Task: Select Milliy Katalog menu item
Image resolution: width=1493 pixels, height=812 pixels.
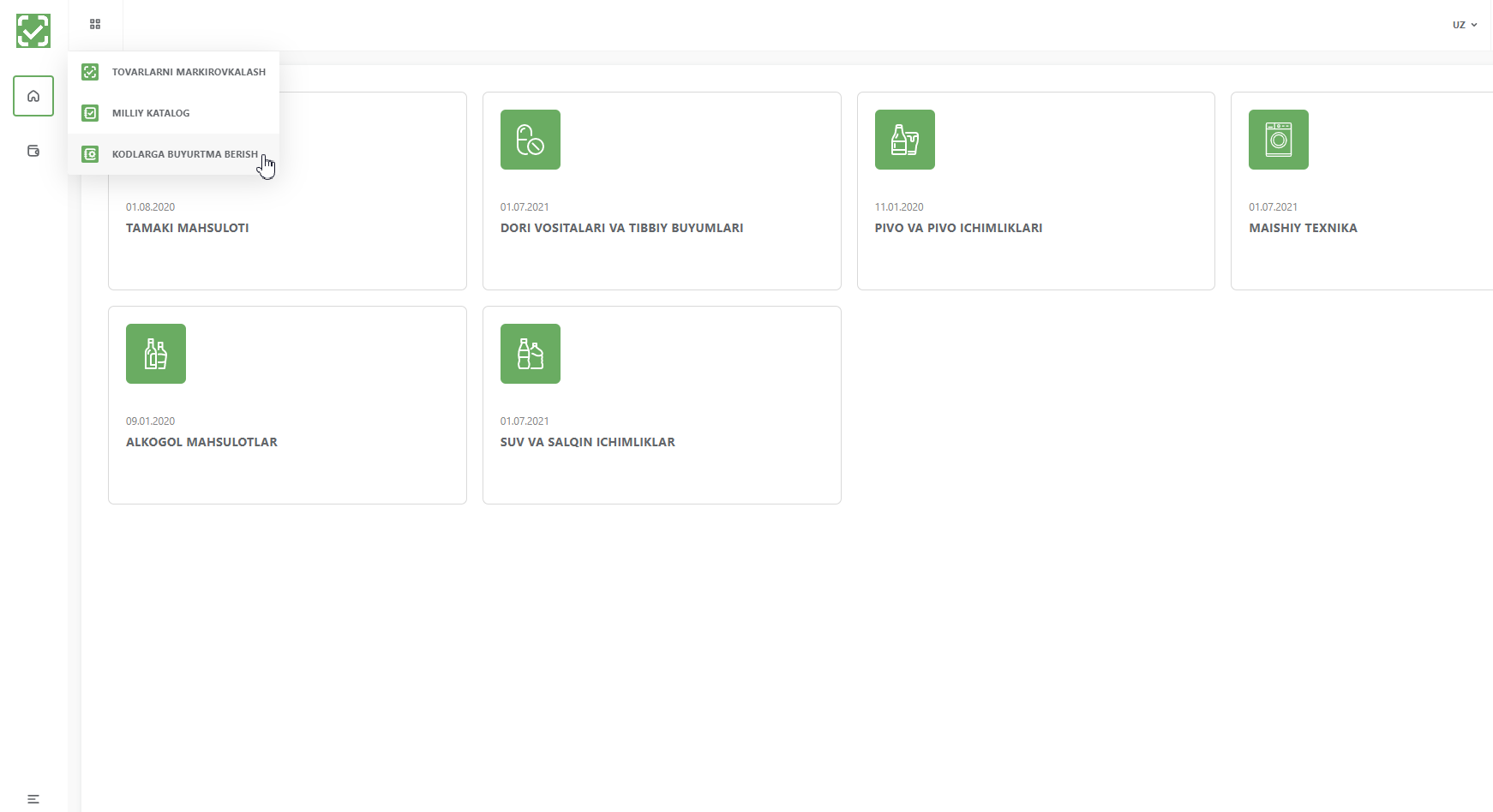Action: pos(173,113)
